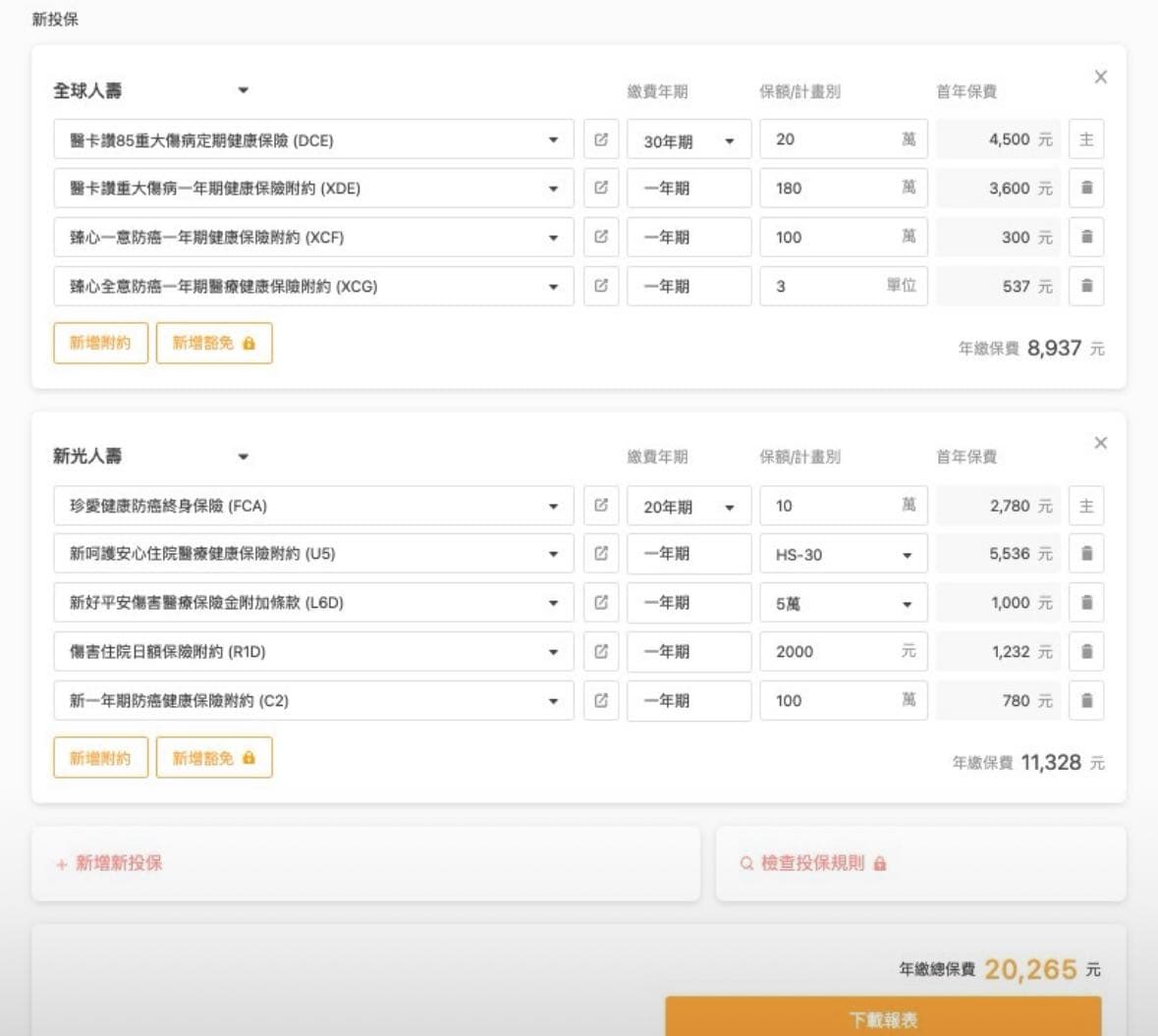Image resolution: width=1158 pixels, height=1036 pixels.
Task: Open external link for 醫卡讚85重大傷病 (DCE)
Action: 601,139
